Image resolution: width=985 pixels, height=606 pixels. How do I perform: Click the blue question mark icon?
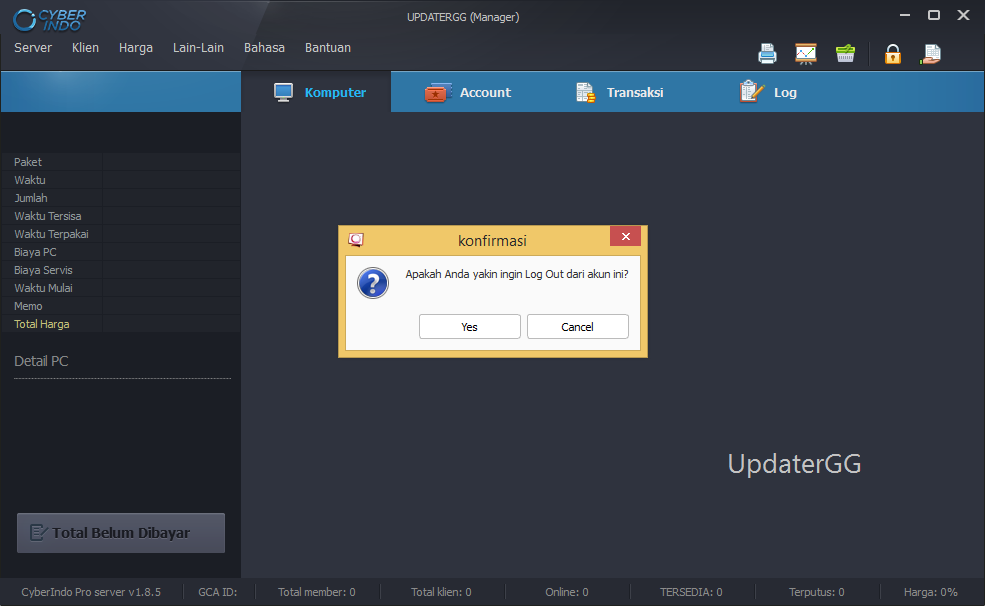[373, 283]
